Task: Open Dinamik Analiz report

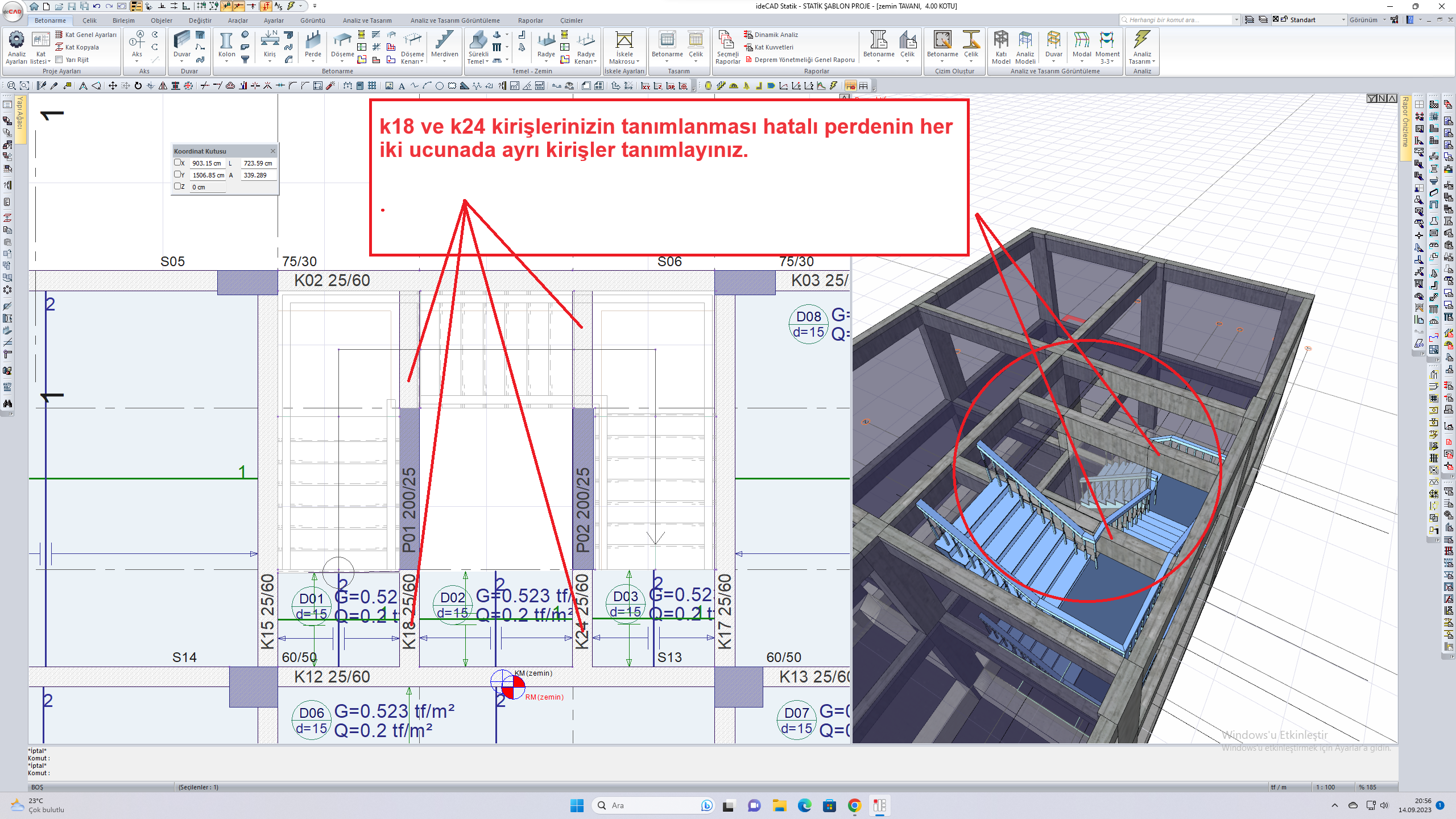Action: tap(771, 35)
